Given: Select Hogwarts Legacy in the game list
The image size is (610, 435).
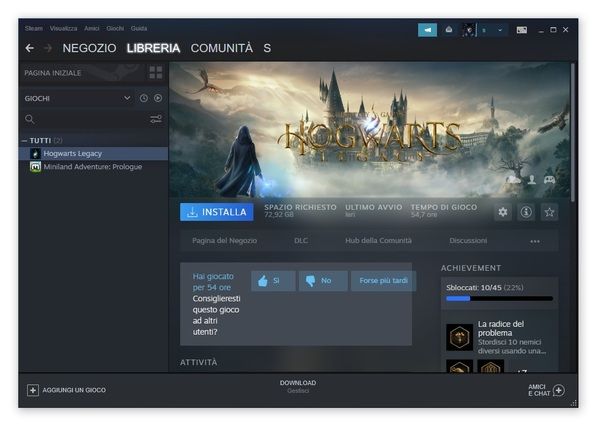Looking at the screenshot, I should tap(93, 154).
